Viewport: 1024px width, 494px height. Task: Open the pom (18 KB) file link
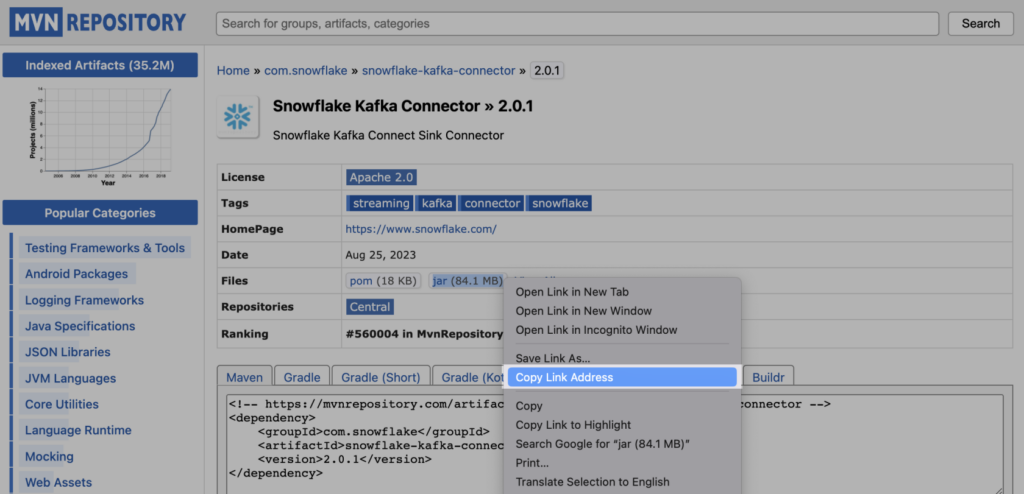click(382, 281)
